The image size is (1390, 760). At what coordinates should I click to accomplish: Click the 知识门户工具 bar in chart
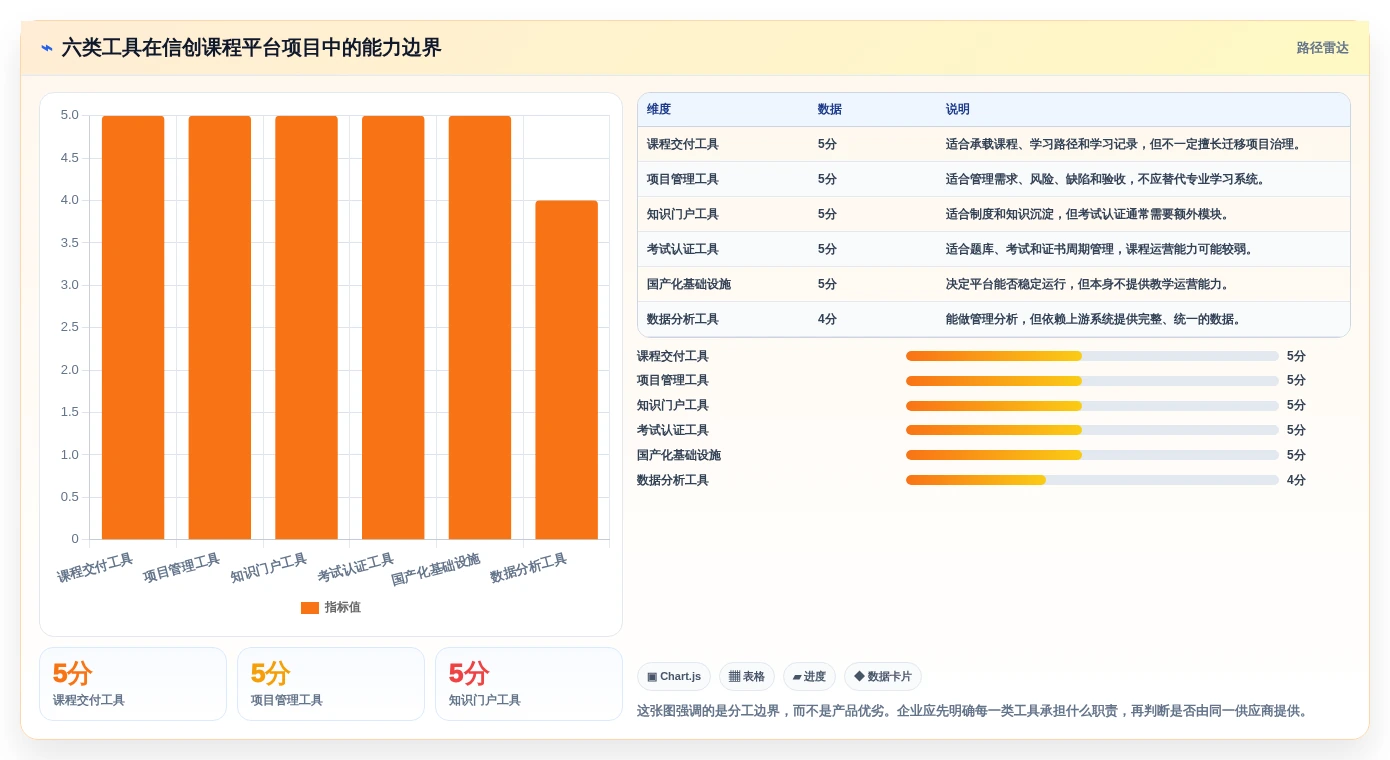pos(306,328)
